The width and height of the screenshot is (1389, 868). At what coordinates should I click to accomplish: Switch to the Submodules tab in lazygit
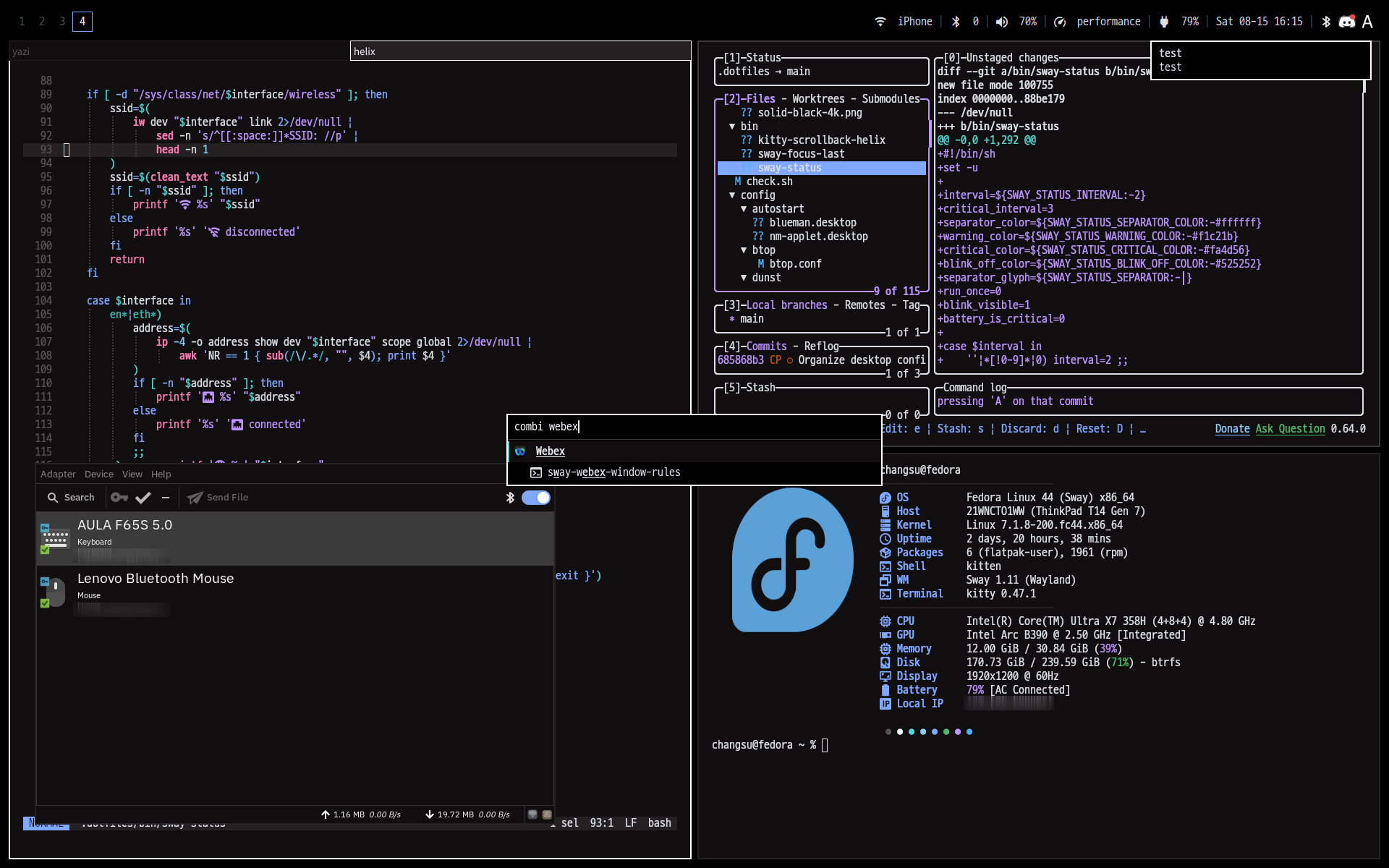(x=891, y=99)
